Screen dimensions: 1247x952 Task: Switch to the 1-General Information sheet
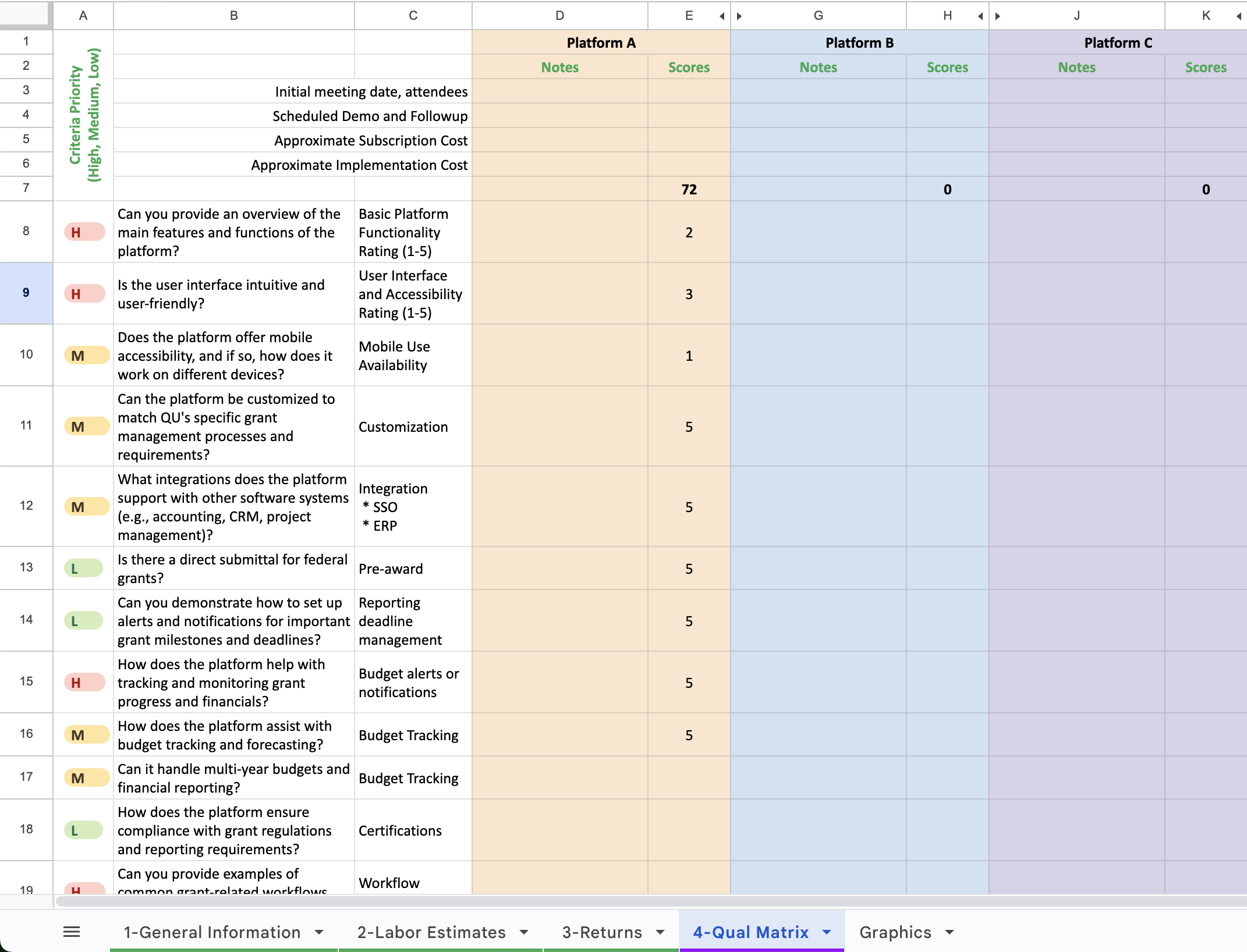pyautogui.click(x=212, y=932)
